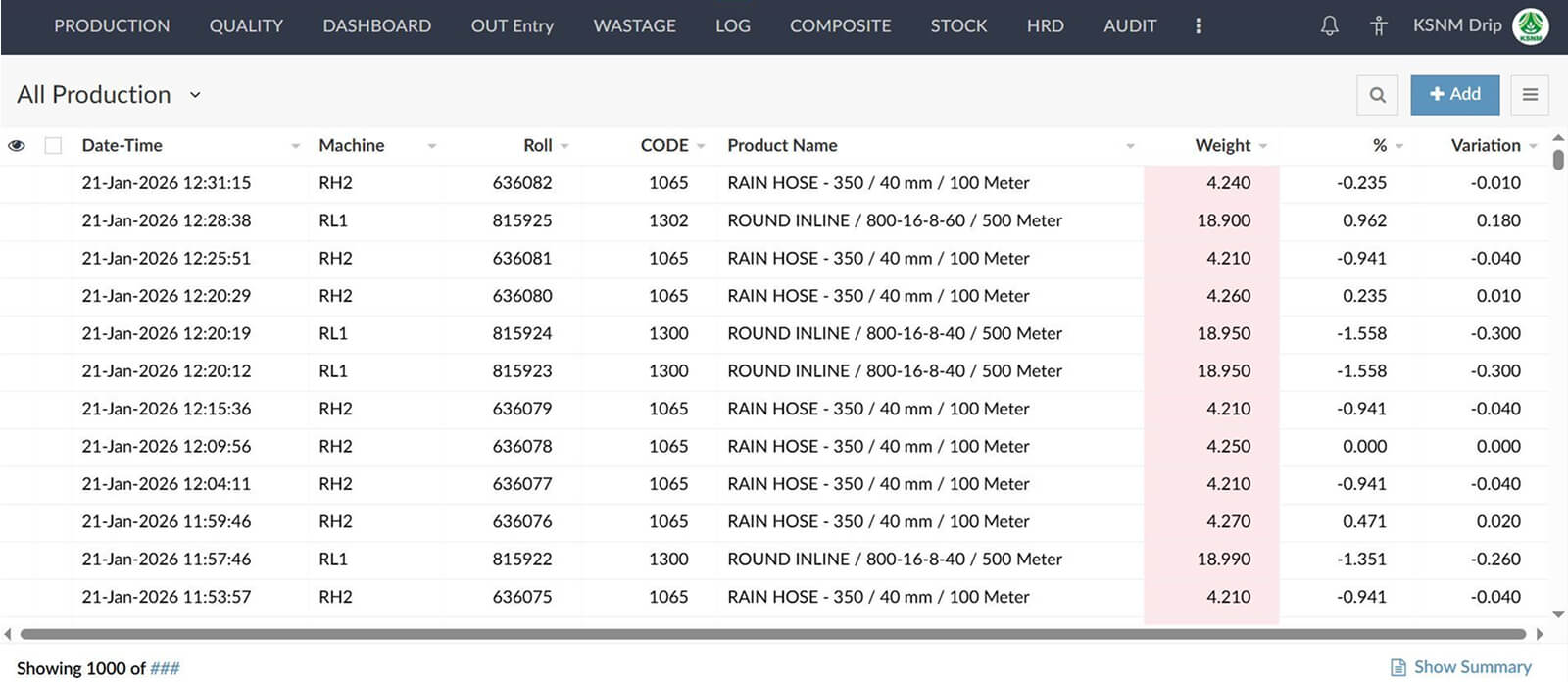
Task: Click weight value 4.250
Action: tap(1229, 447)
